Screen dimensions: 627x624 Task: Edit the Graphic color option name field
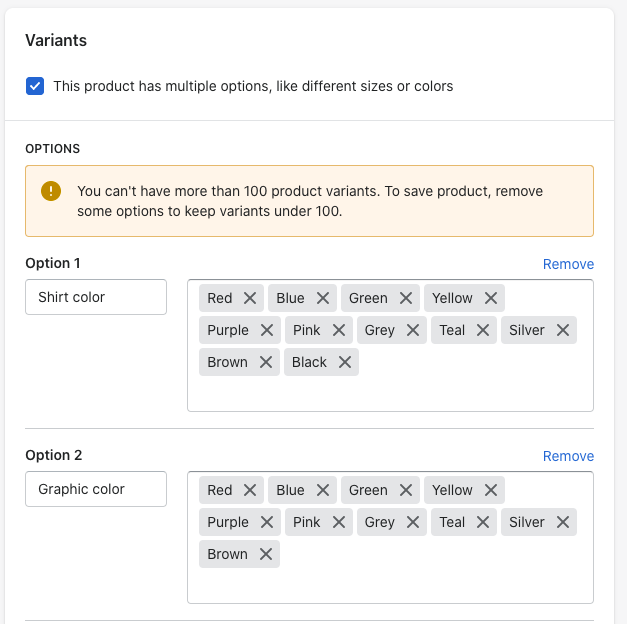[96, 489]
